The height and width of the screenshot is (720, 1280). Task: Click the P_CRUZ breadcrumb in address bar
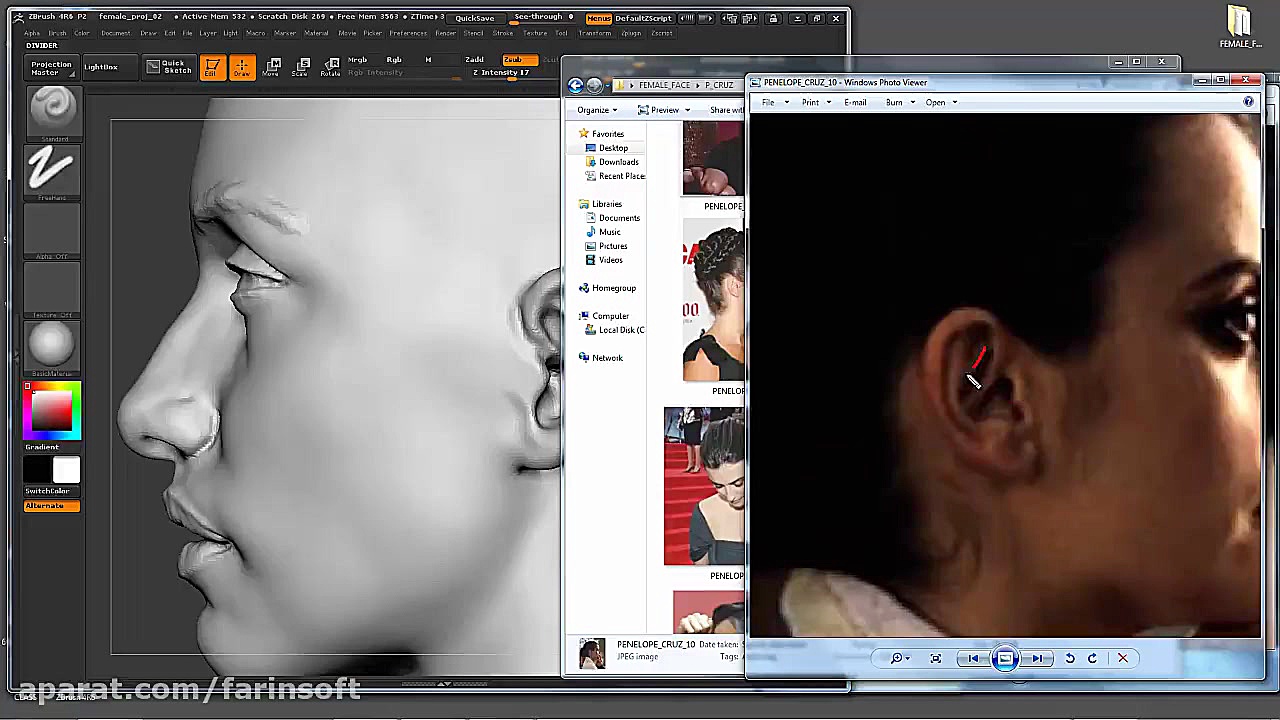click(x=719, y=85)
